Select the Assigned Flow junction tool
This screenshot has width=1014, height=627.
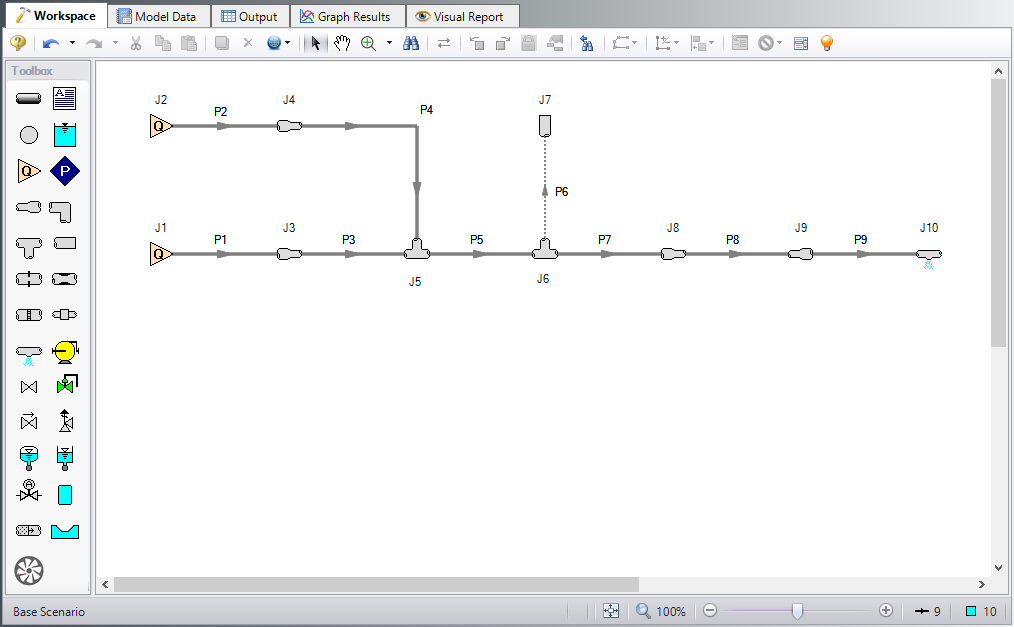coord(28,171)
